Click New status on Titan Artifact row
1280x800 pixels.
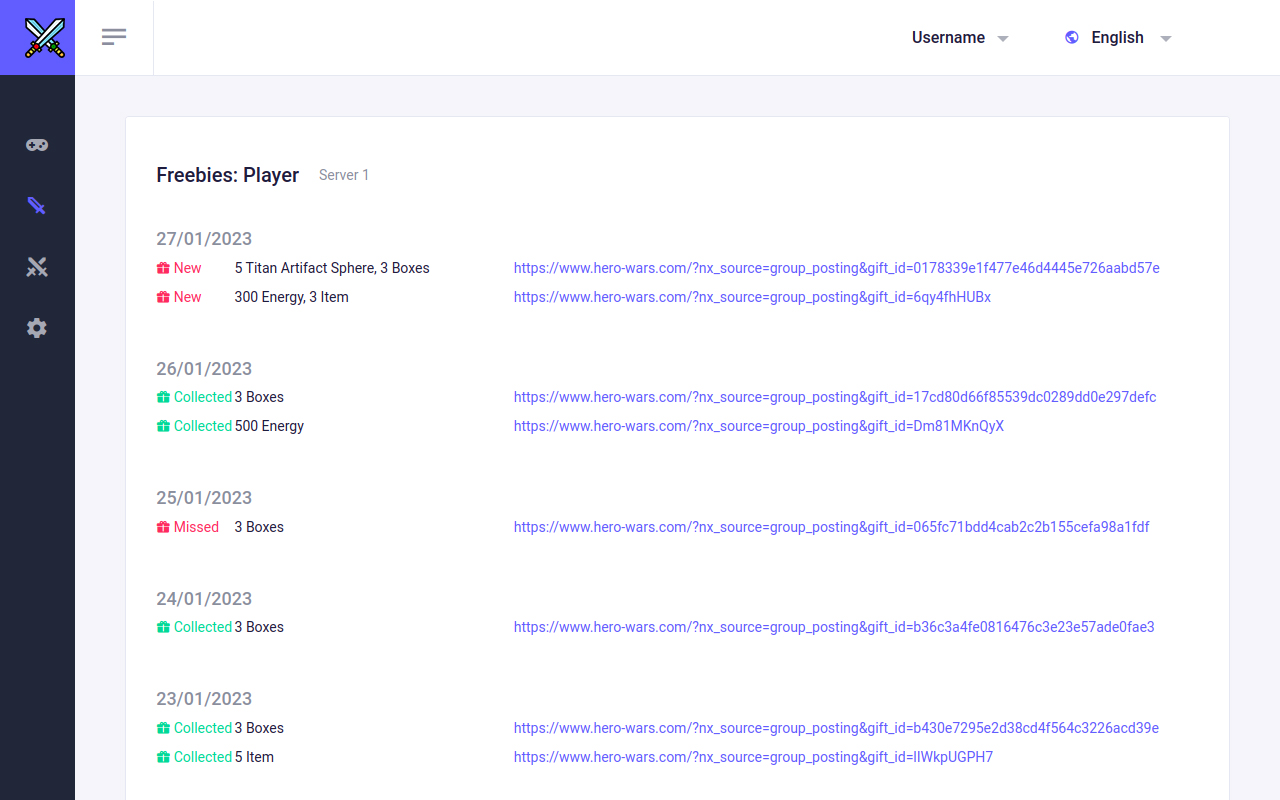[188, 268]
